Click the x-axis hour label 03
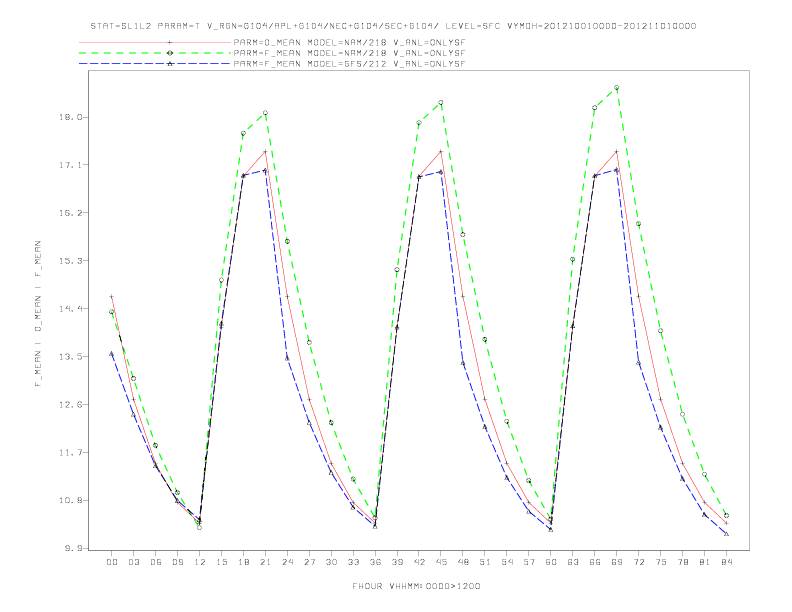 (x=134, y=562)
